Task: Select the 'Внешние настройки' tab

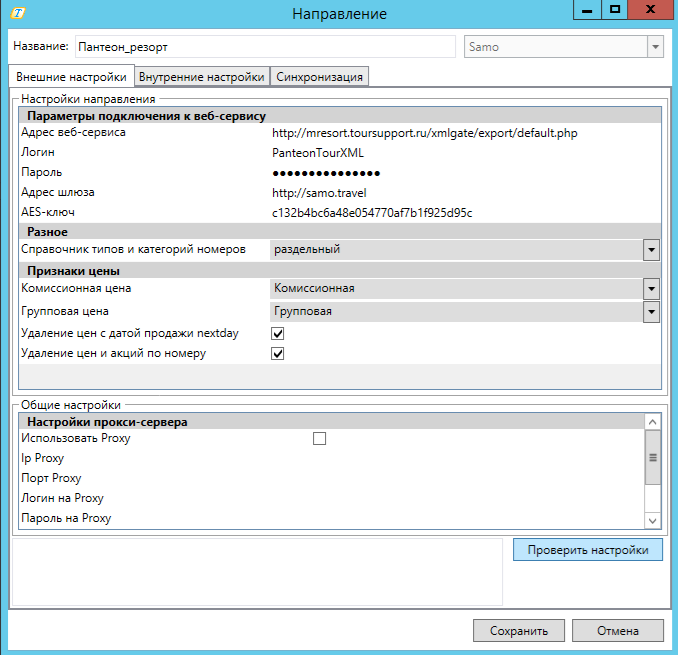Action: (x=69, y=77)
